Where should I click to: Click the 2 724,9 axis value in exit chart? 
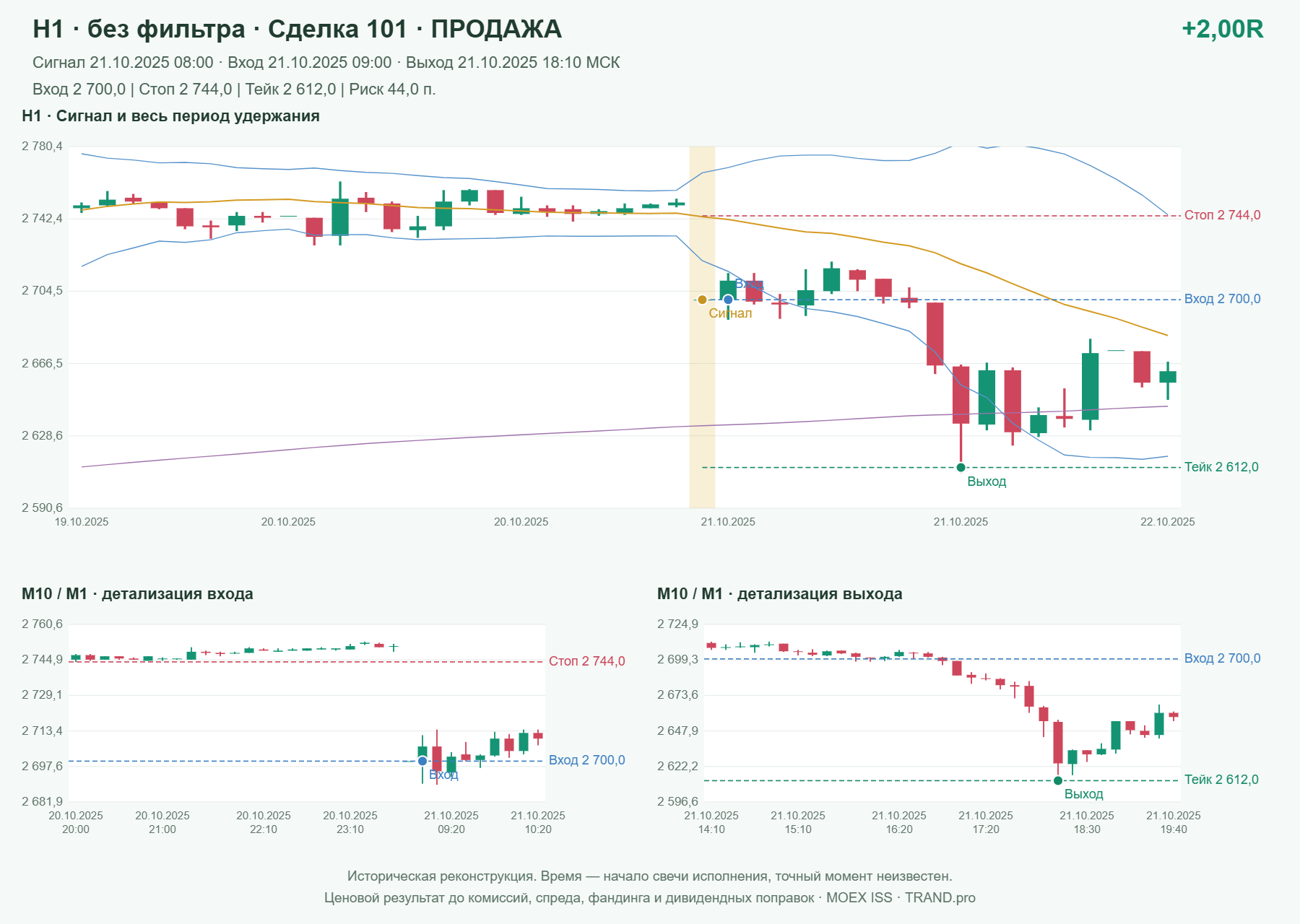[x=677, y=624]
